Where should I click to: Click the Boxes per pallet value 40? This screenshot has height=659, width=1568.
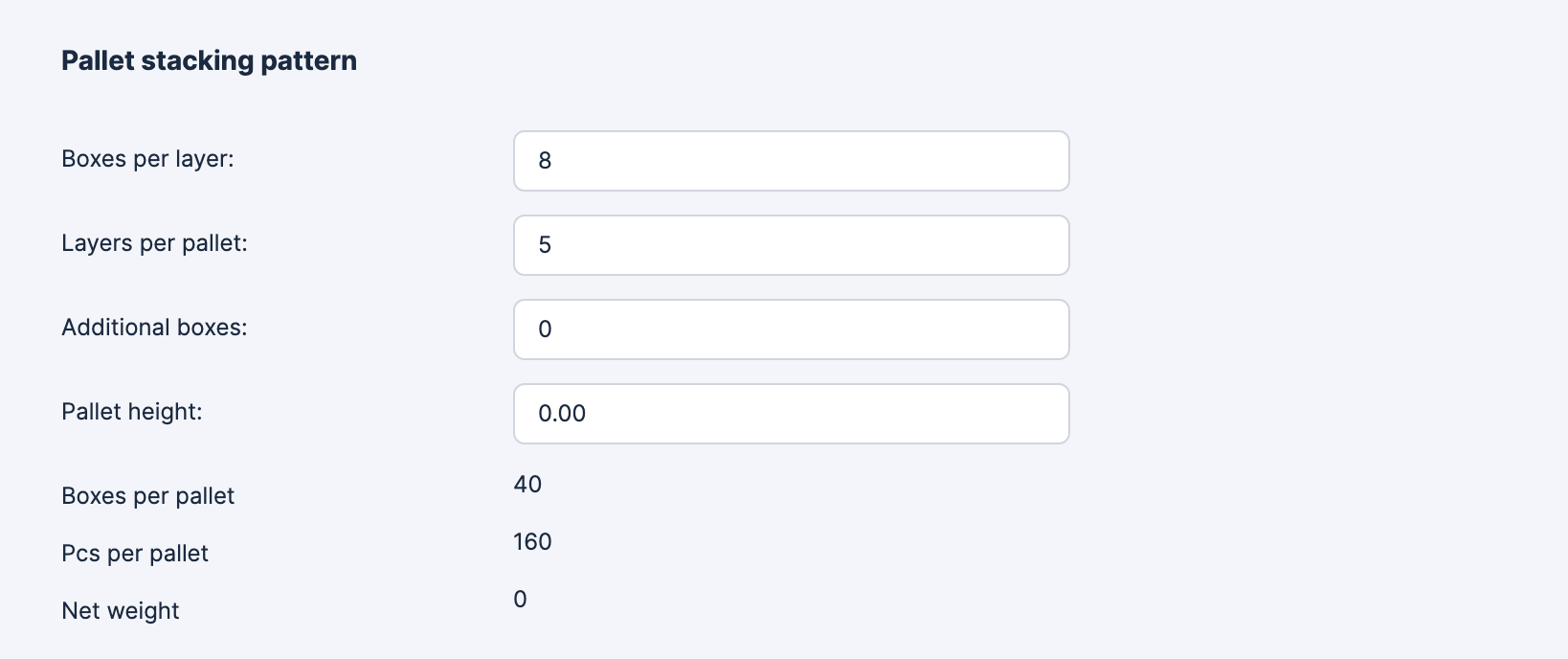(527, 485)
